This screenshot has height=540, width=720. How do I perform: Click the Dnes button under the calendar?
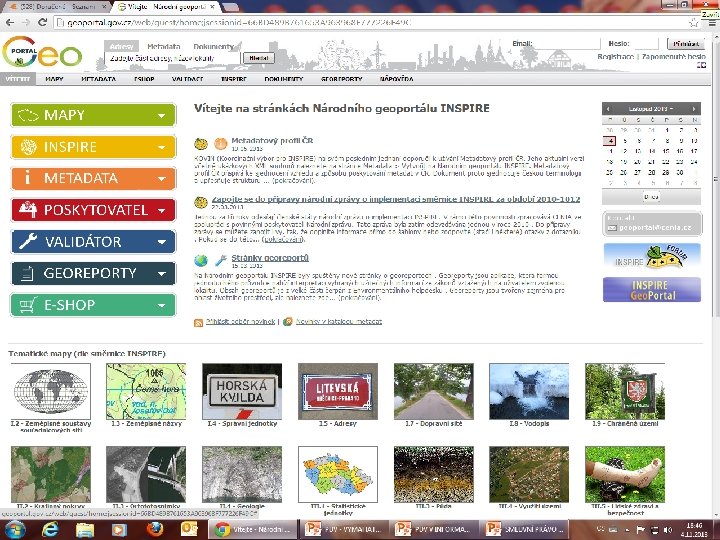pyautogui.click(x=651, y=197)
